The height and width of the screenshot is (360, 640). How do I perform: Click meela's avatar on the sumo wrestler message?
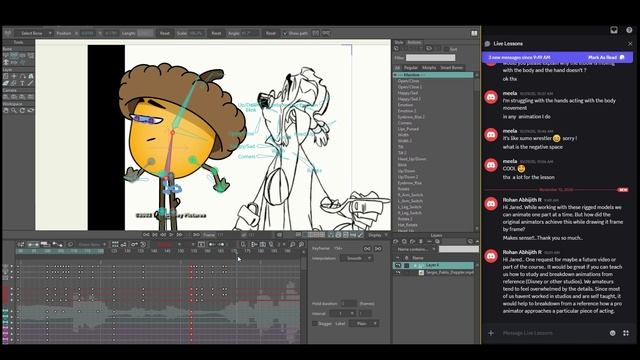(491, 135)
